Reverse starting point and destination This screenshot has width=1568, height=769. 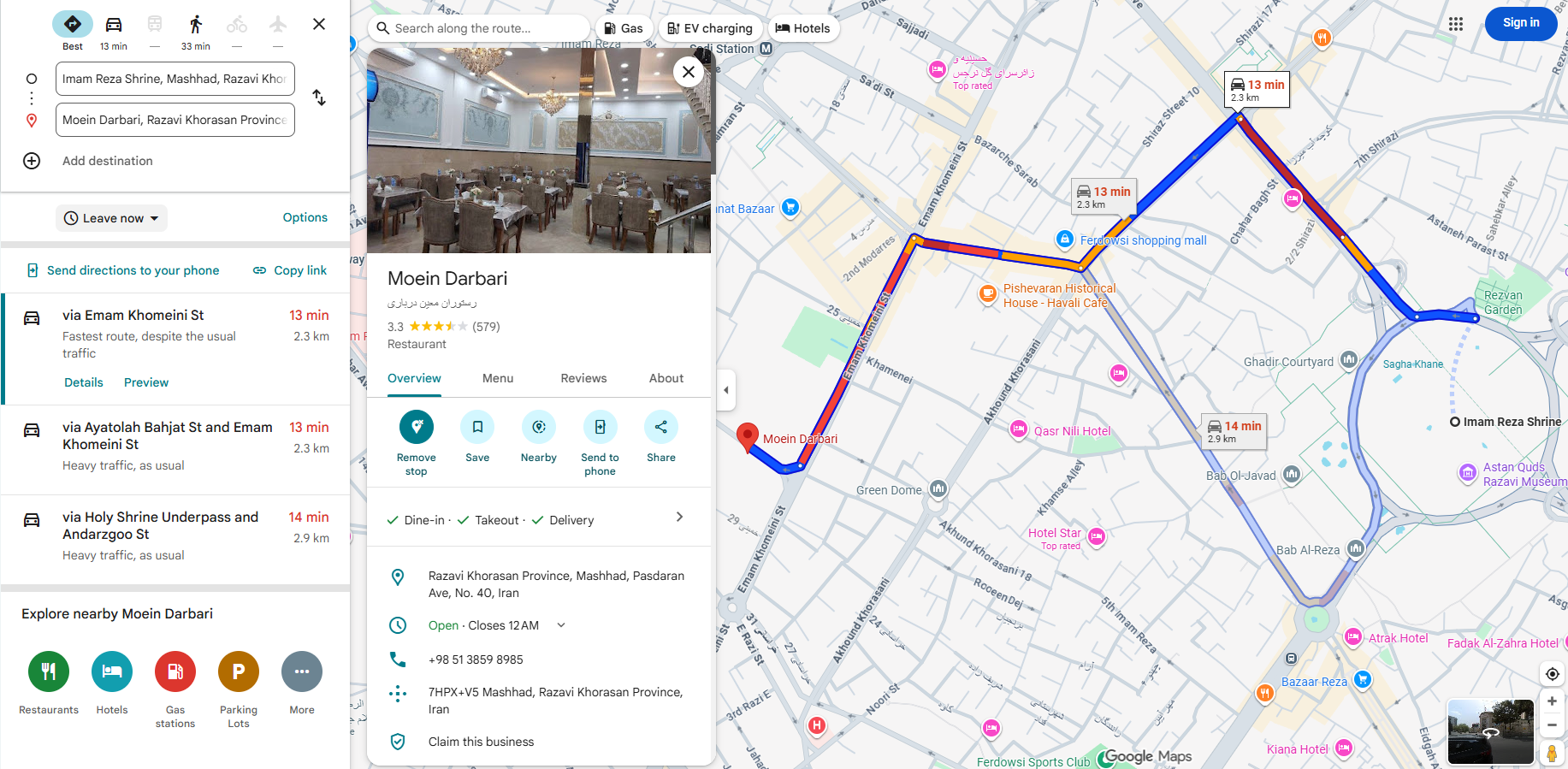coord(319,98)
